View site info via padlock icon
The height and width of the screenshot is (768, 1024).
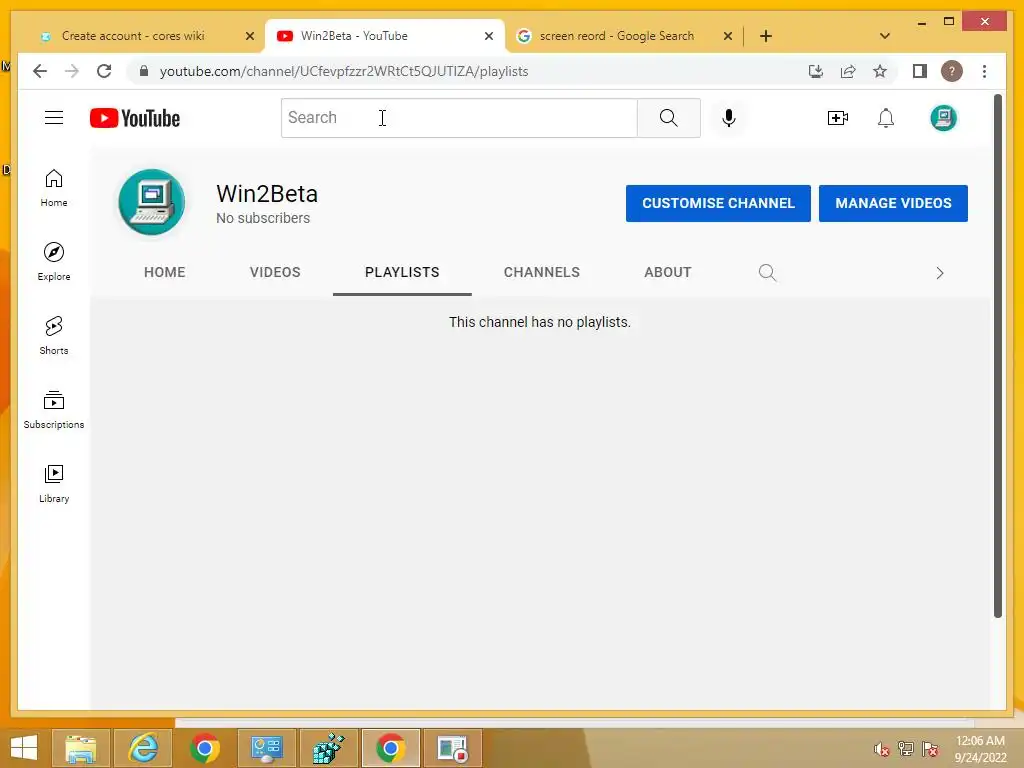pyautogui.click(x=144, y=71)
